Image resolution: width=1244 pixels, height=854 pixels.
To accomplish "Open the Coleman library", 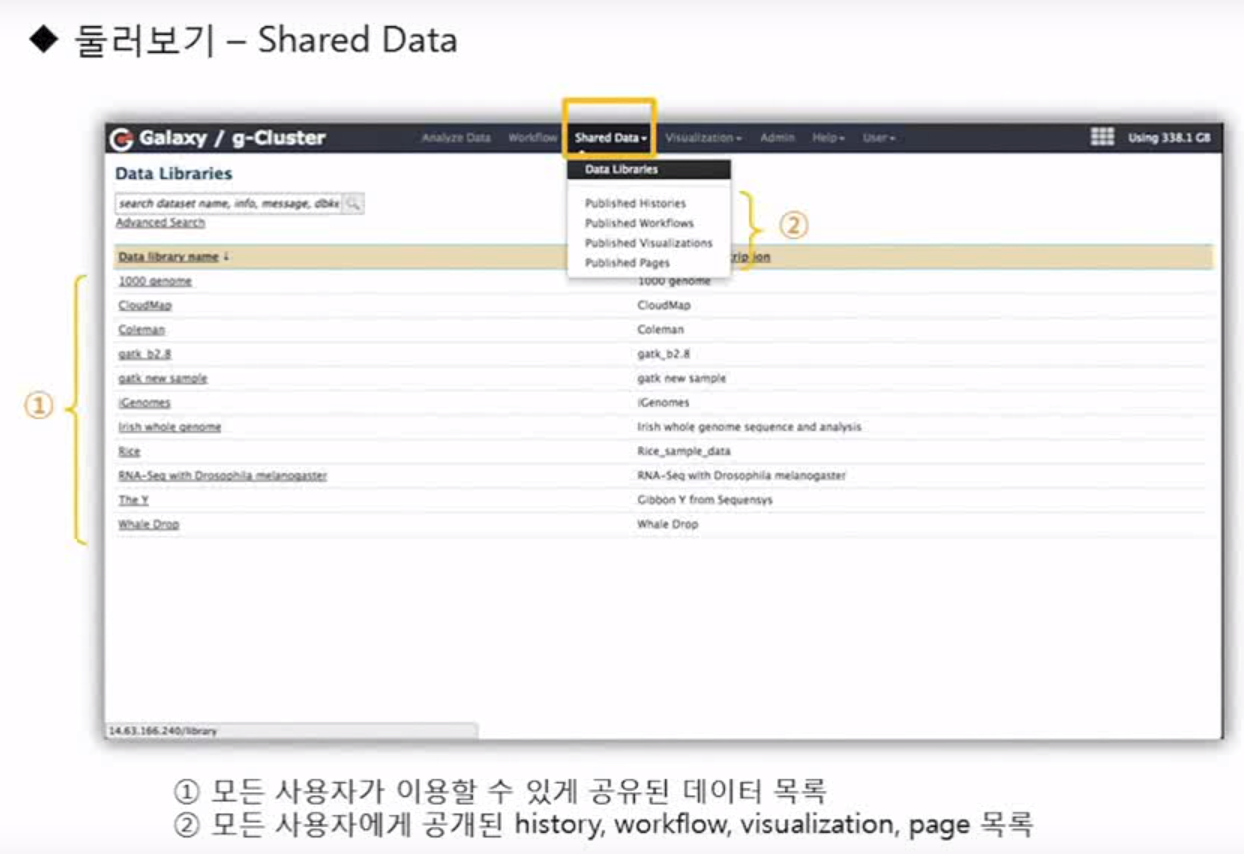I will click(x=142, y=329).
